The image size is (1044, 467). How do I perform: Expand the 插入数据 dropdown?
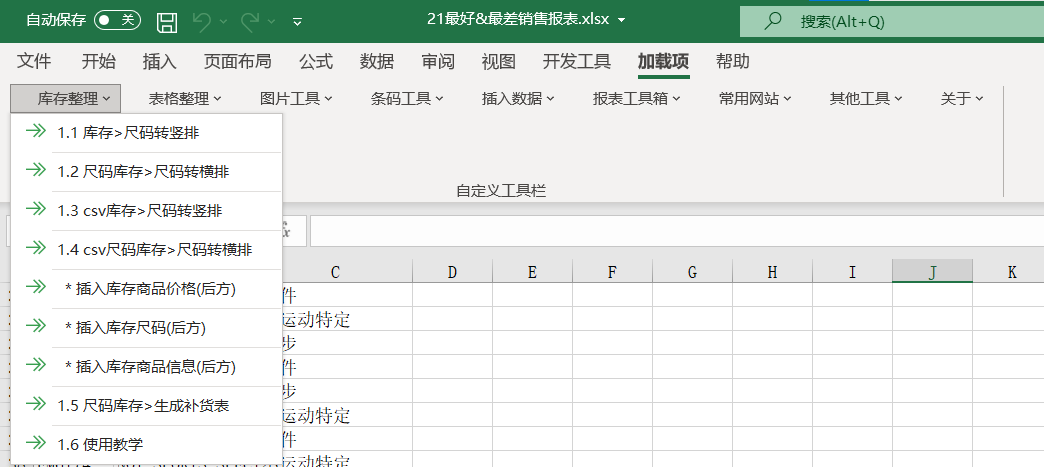(518, 99)
